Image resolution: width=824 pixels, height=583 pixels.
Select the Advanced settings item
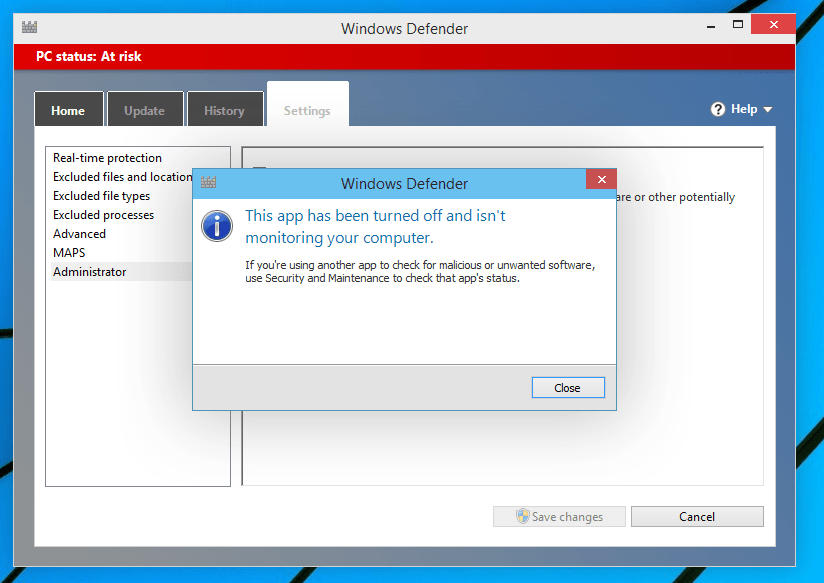pyautogui.click(x=79, y=233)
